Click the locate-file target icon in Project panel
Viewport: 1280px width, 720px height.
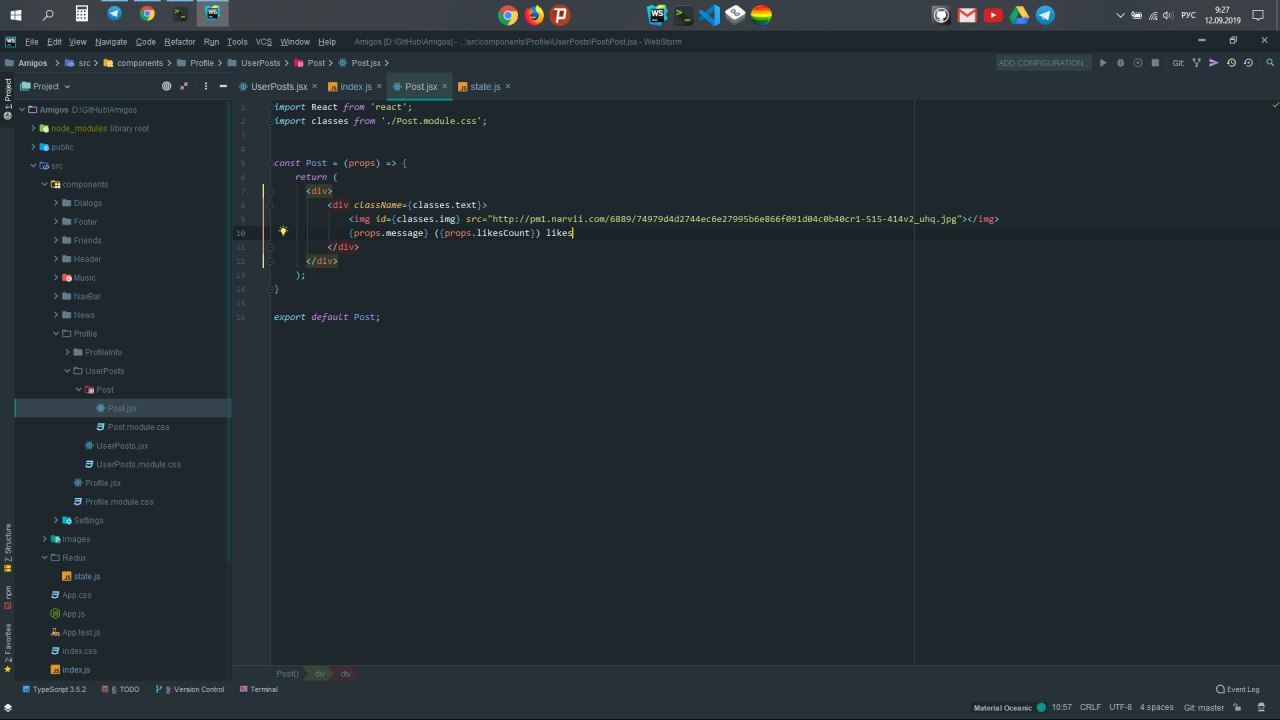166,86
